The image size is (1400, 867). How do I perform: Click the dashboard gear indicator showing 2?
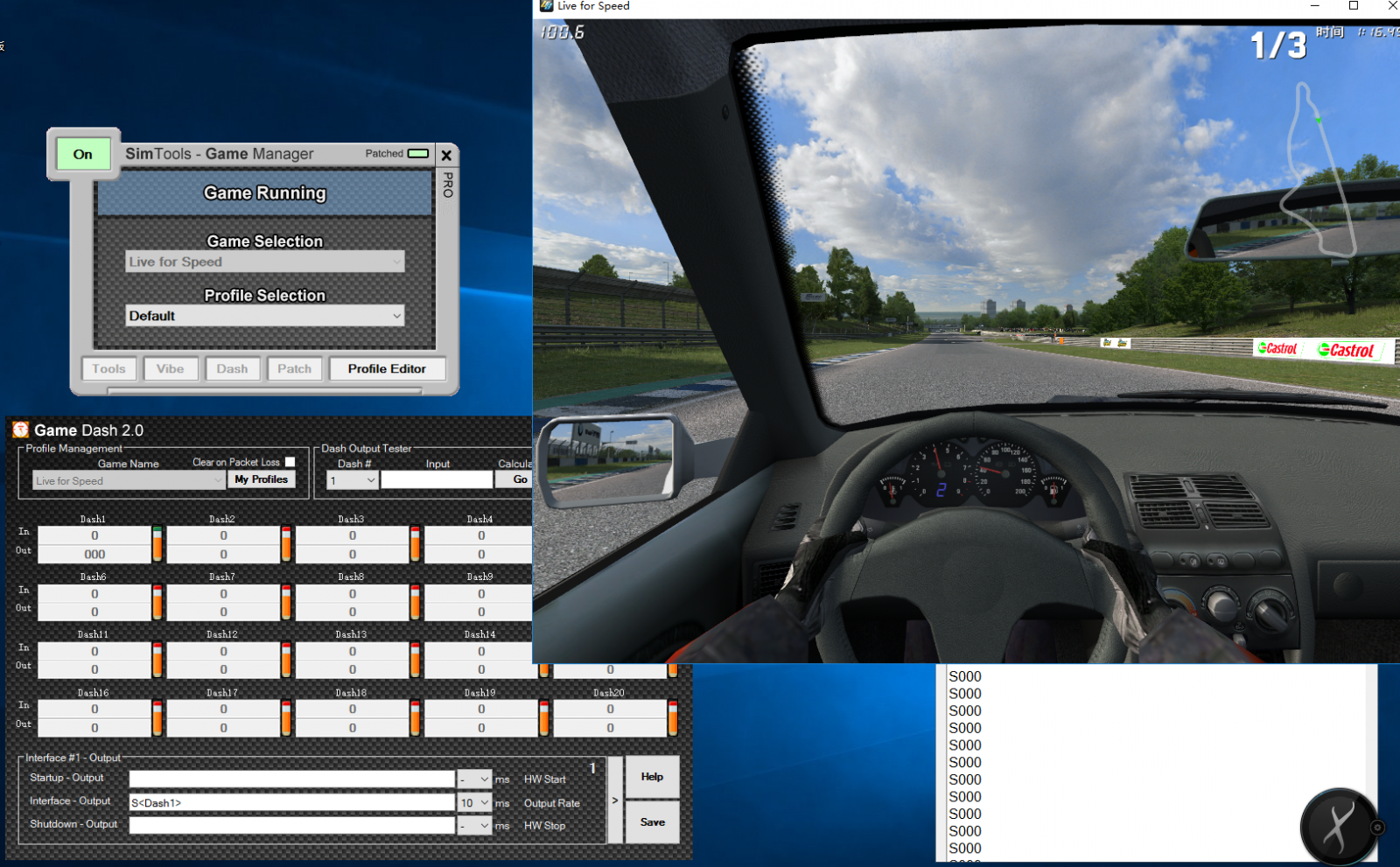pyautogui.click(x=941, y=490)
